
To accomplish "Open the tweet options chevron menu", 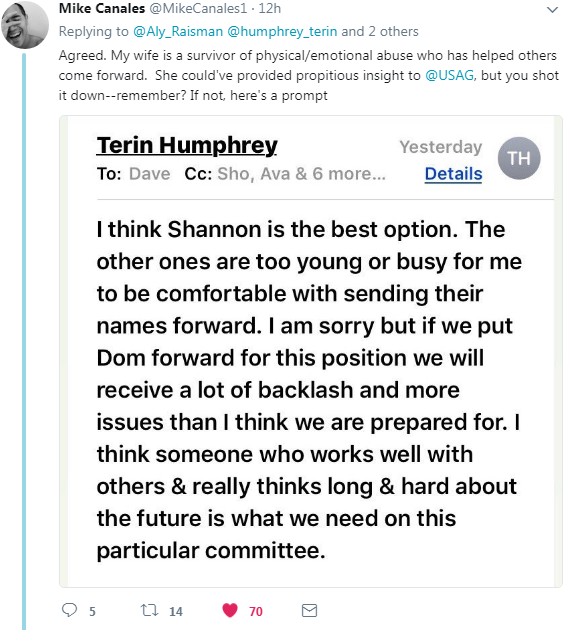I will coord(553,10).
